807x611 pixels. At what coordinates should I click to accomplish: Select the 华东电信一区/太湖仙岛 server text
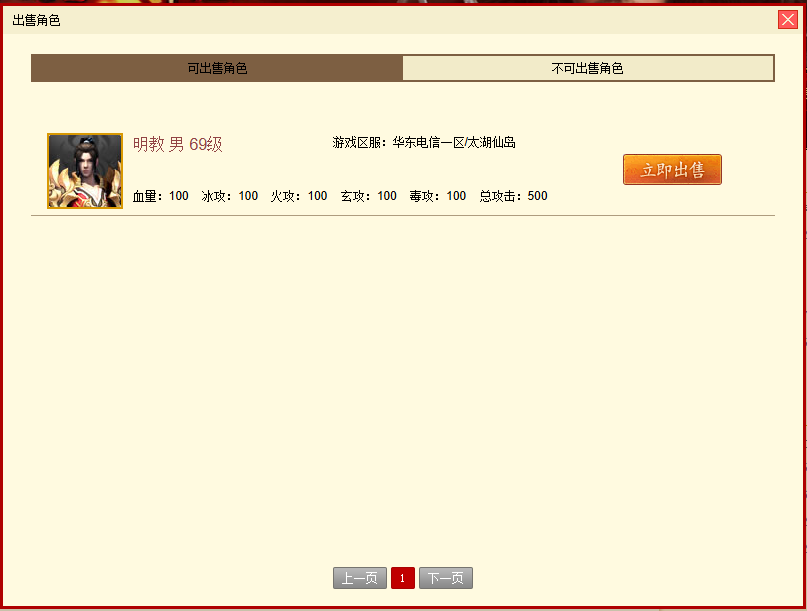pyautogui.click(x=454, y=143)
